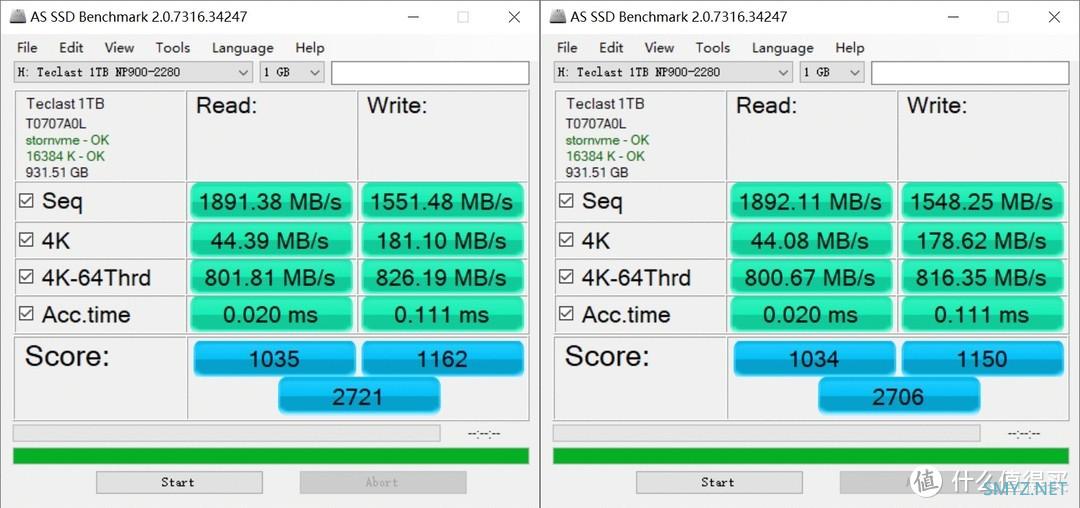
Task: Select Seq read 1891.38 MB/s result
Action: (x=271, y=202)
